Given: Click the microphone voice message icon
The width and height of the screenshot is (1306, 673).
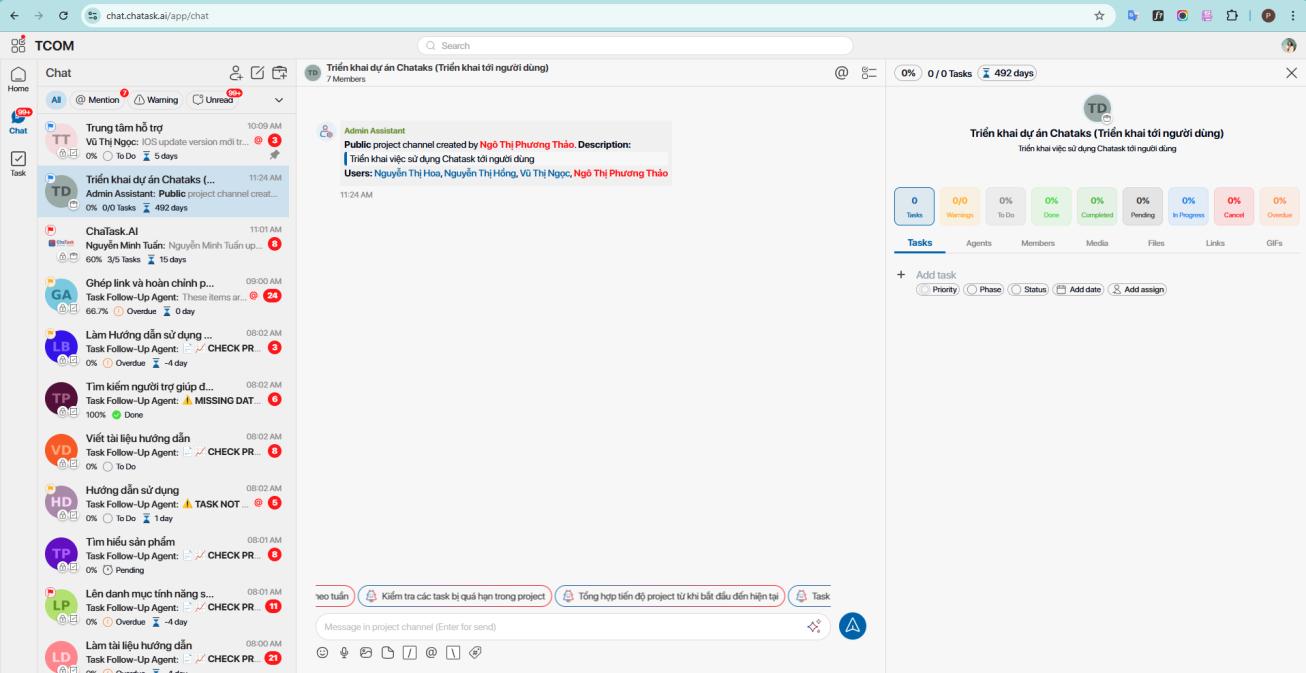Looking at the screenshot, I should (344, 652).
